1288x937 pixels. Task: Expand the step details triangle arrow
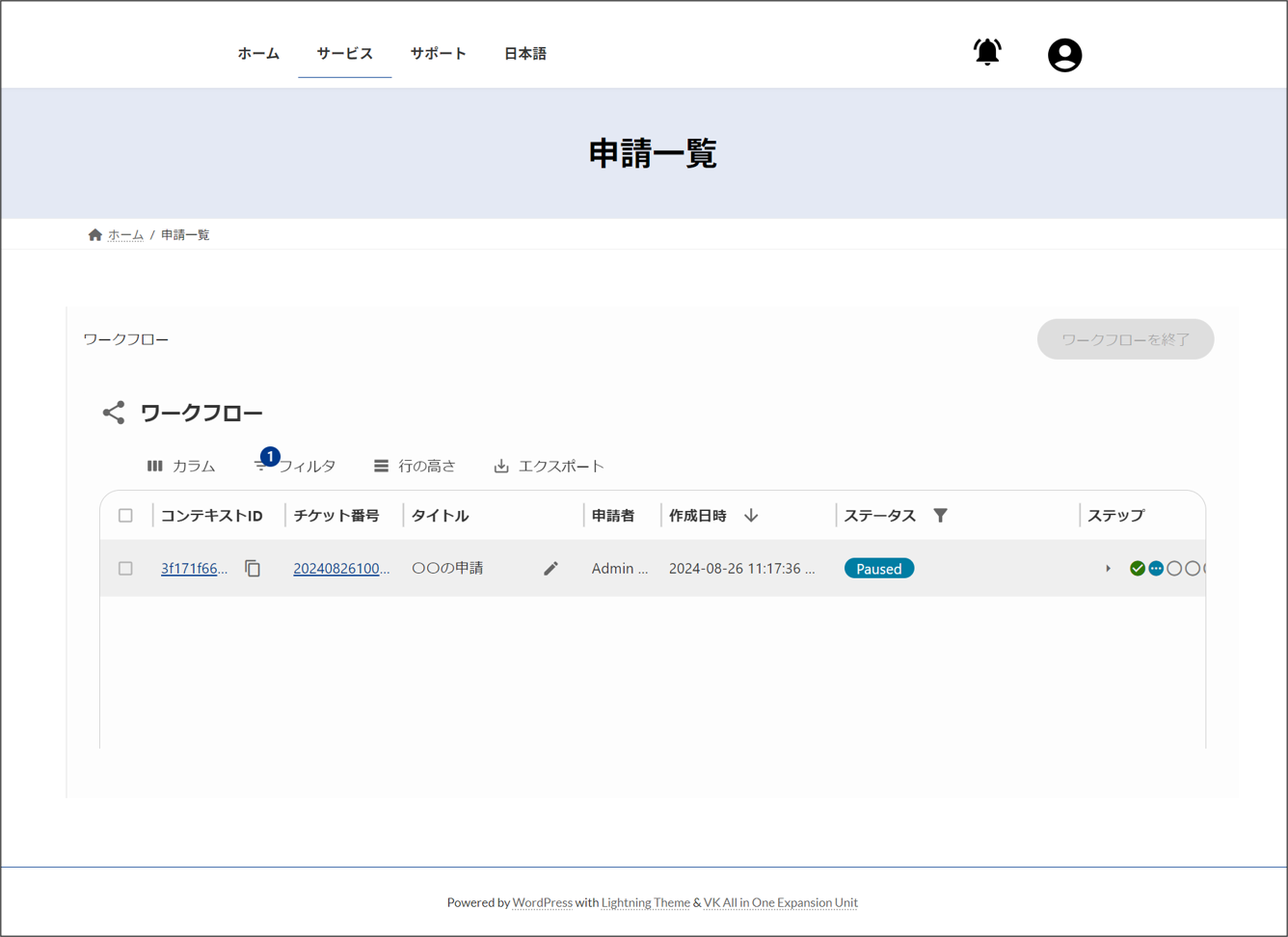(1108, 569)
